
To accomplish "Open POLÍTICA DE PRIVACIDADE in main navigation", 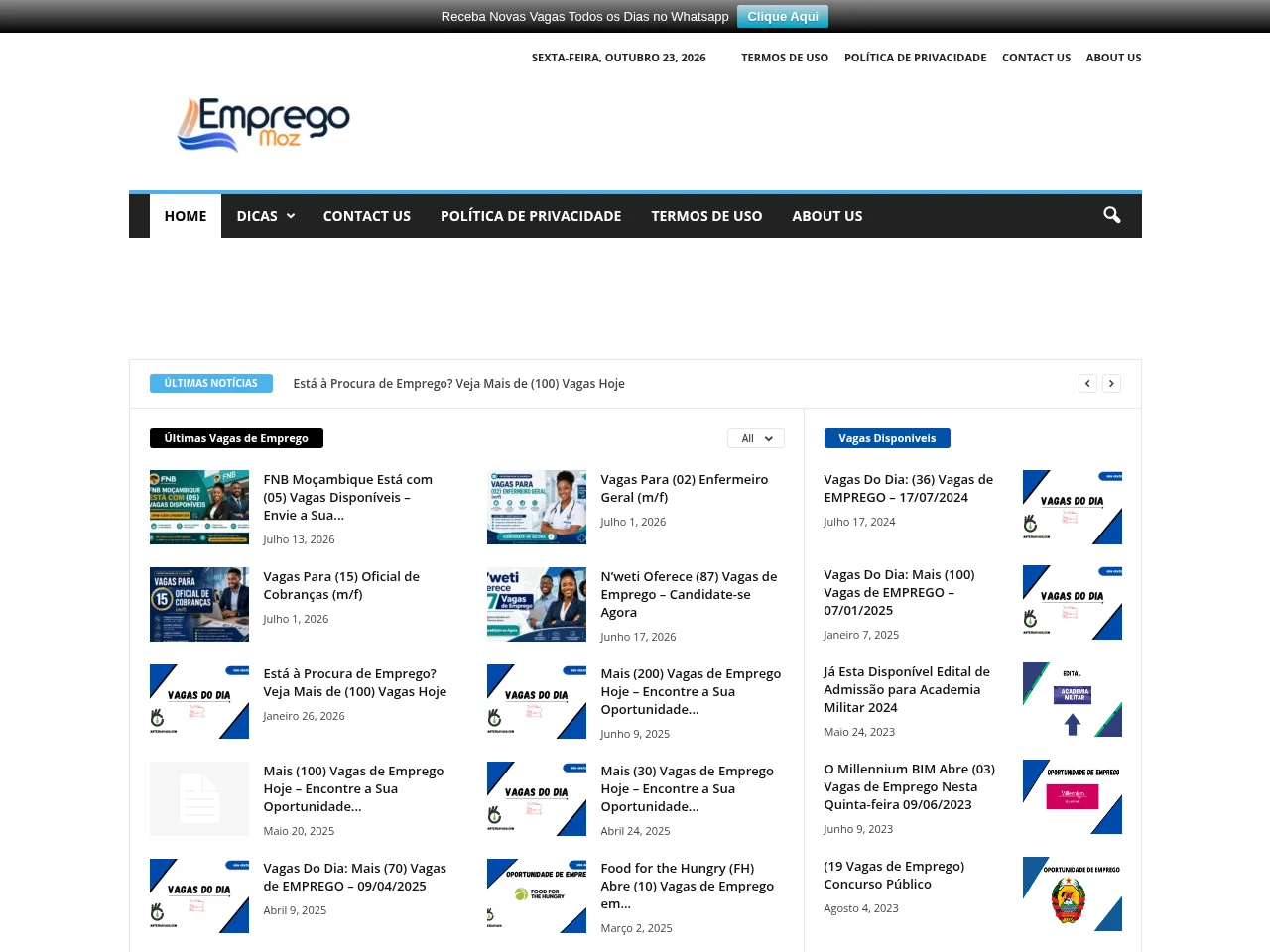I will point(531,216).
